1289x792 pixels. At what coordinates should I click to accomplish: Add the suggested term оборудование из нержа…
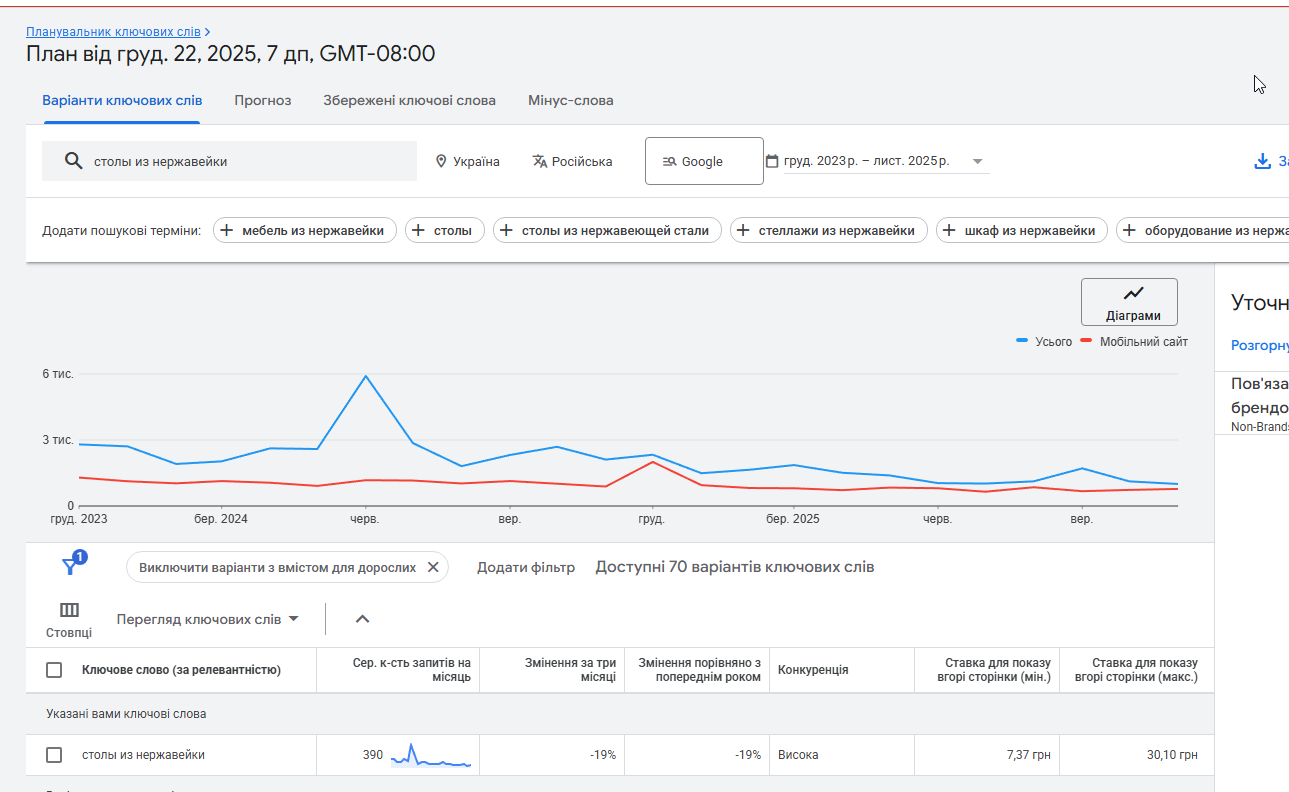tap(1202, 230)
